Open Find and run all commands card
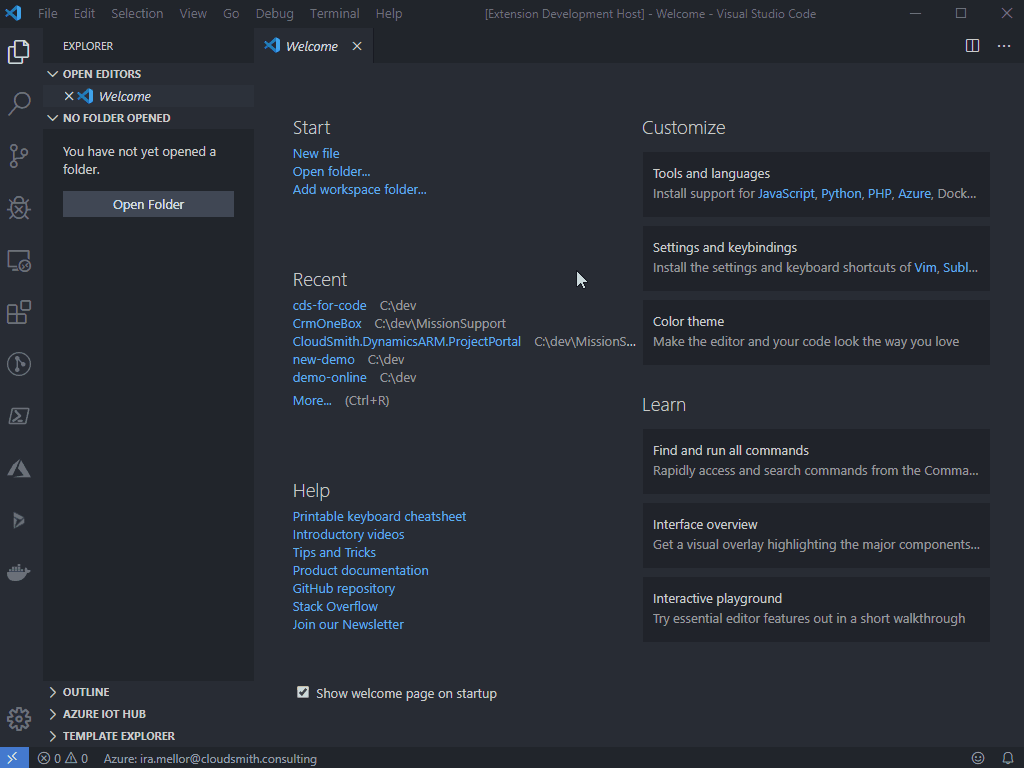The image size is (1024, 768). pos(816,461)
